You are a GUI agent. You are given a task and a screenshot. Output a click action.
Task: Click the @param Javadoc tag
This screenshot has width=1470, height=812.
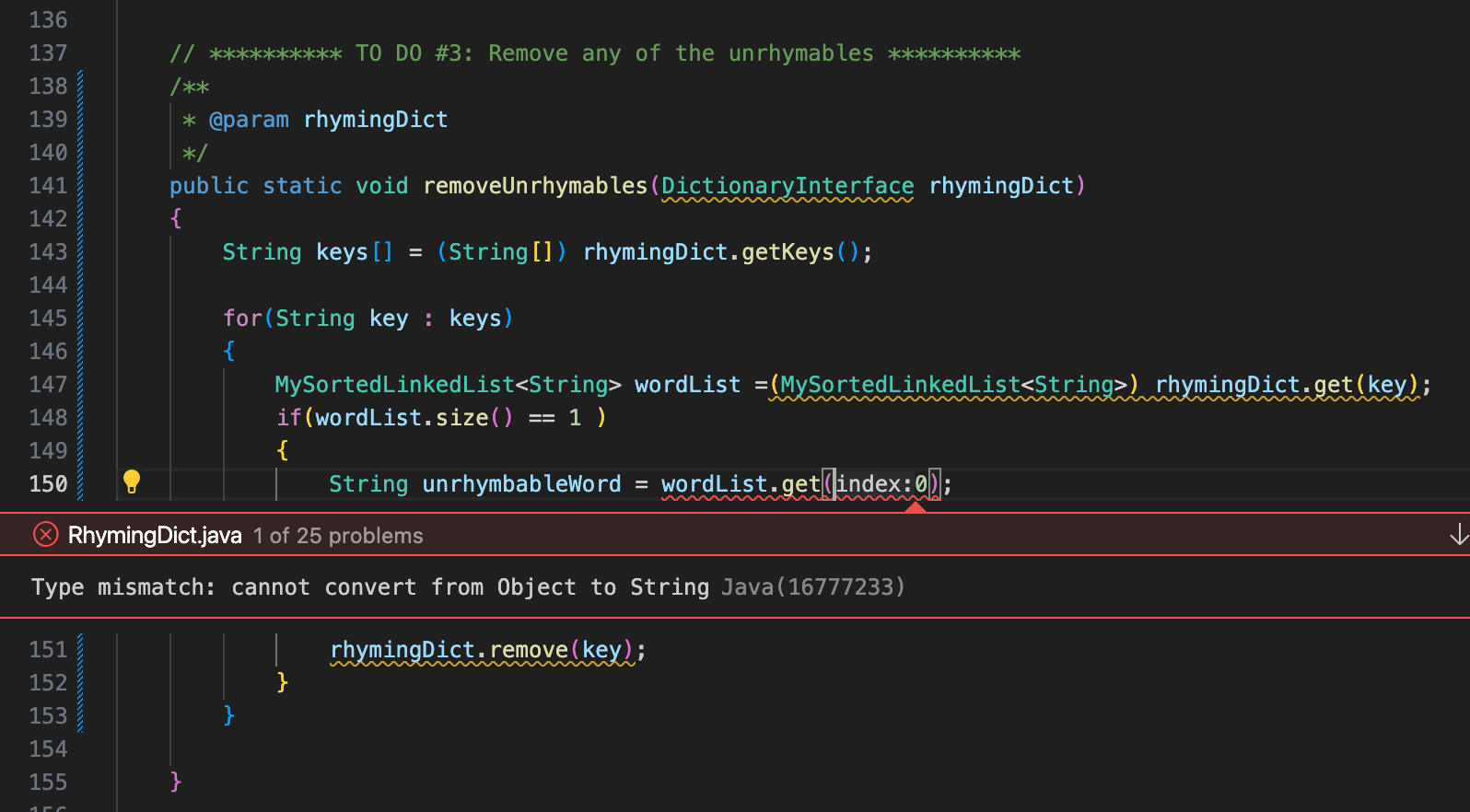click(249, 120)
